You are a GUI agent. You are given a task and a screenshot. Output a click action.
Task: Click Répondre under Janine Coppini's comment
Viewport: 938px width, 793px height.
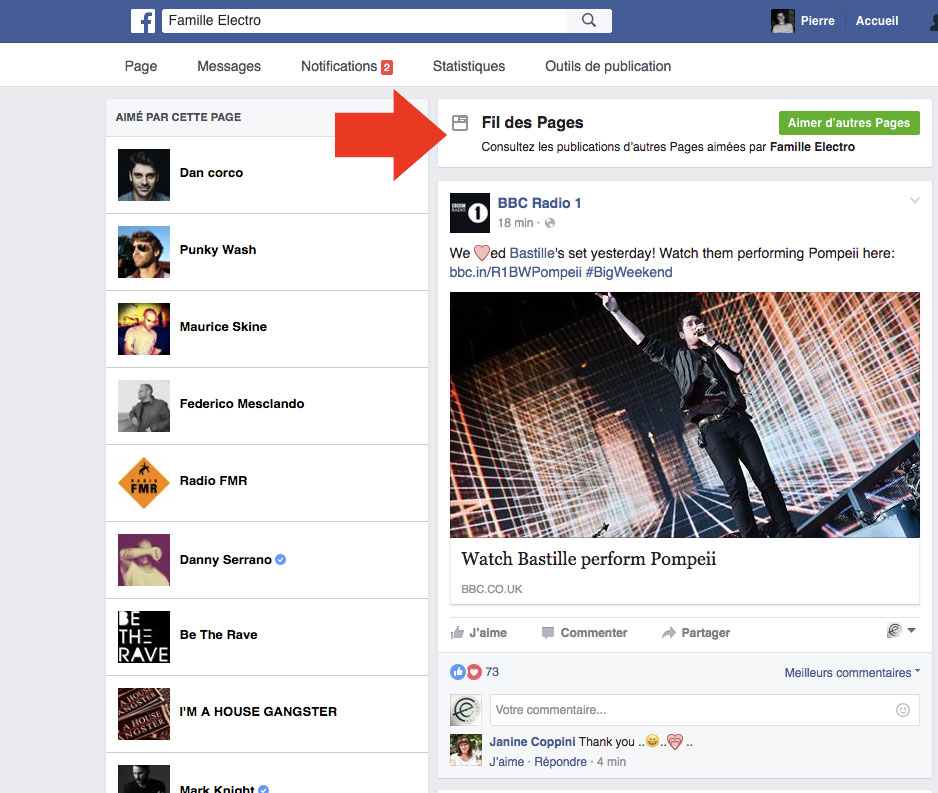561,762
